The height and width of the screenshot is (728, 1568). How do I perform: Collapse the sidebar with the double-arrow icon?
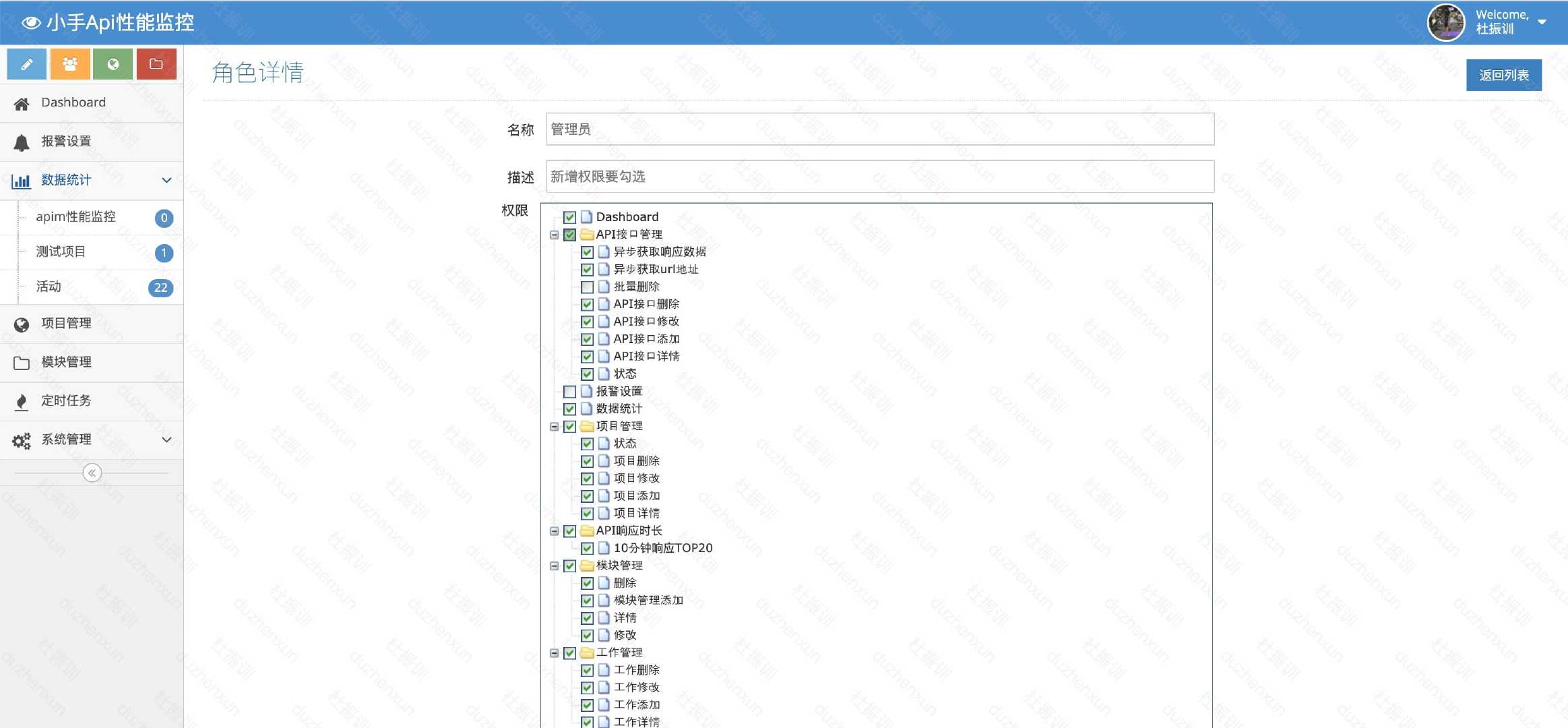[92, 473]
